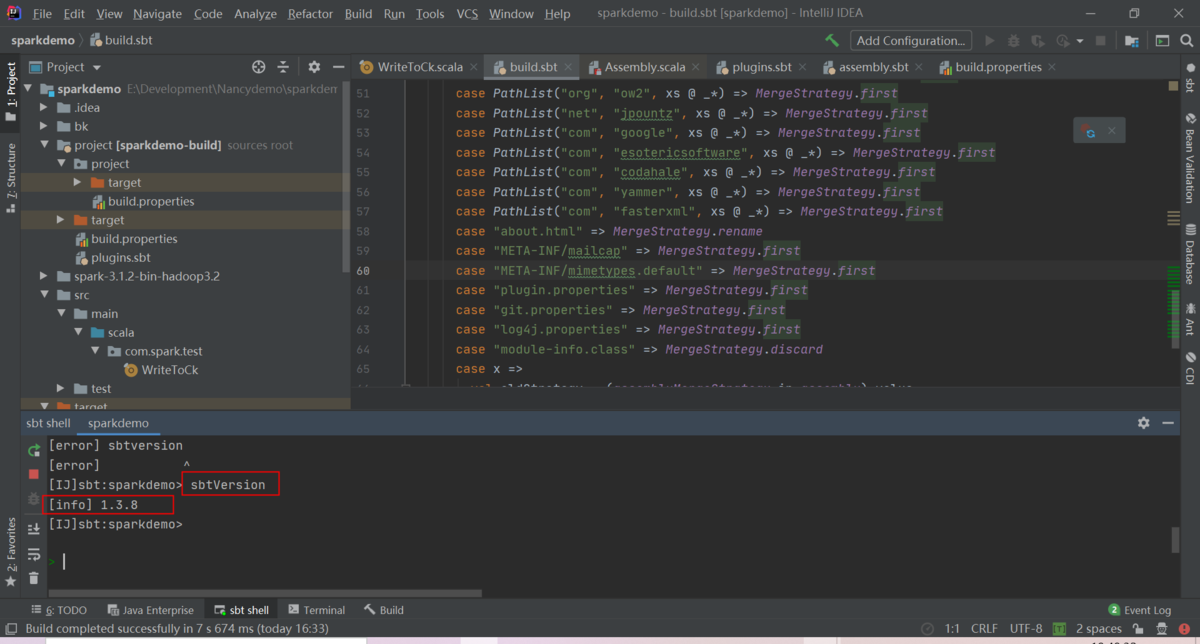Toggle the 2: Favorites tool window button
1200x644 pixels.
pos(11,552)
